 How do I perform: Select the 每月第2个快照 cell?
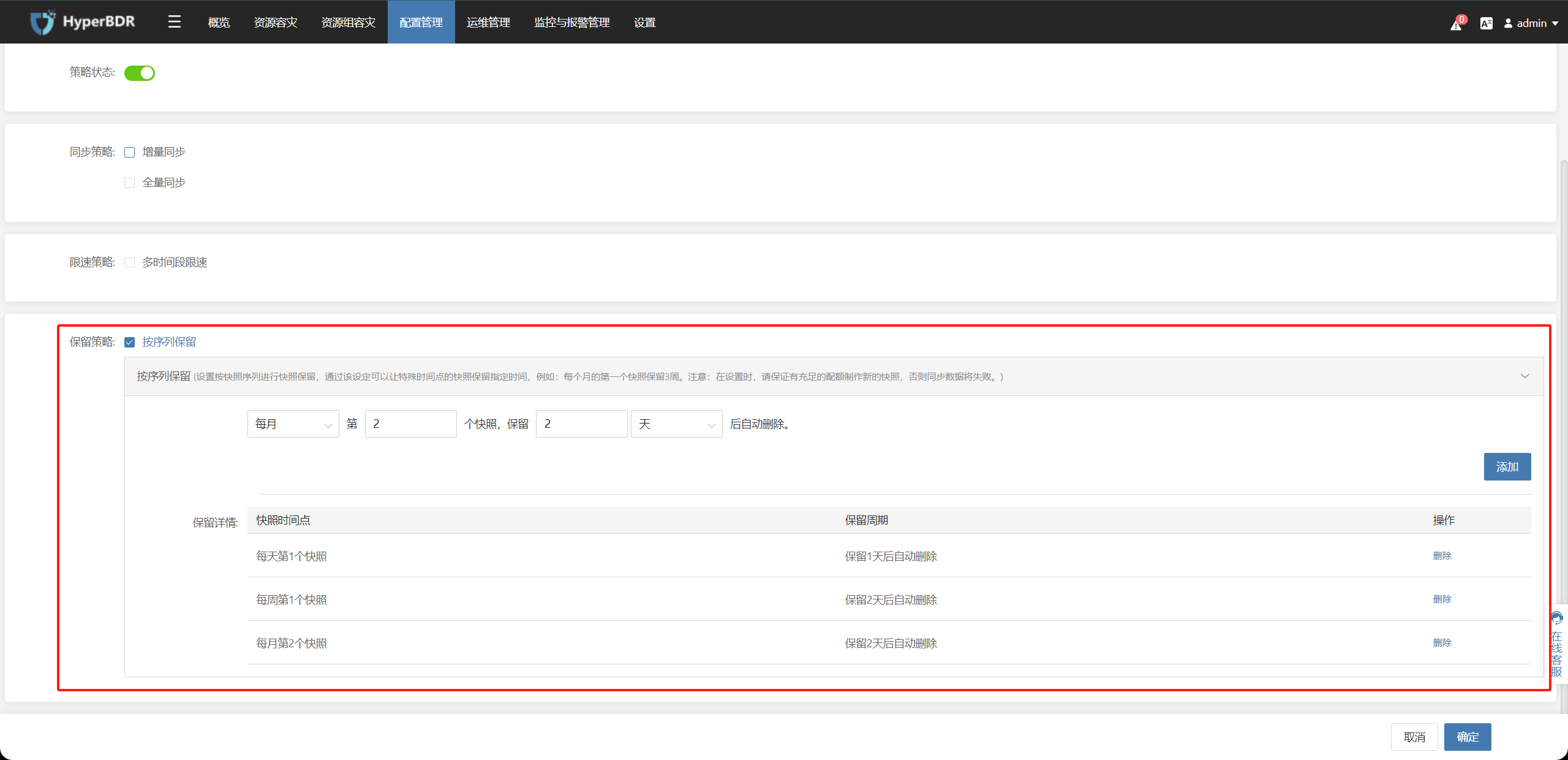point(292,643)
